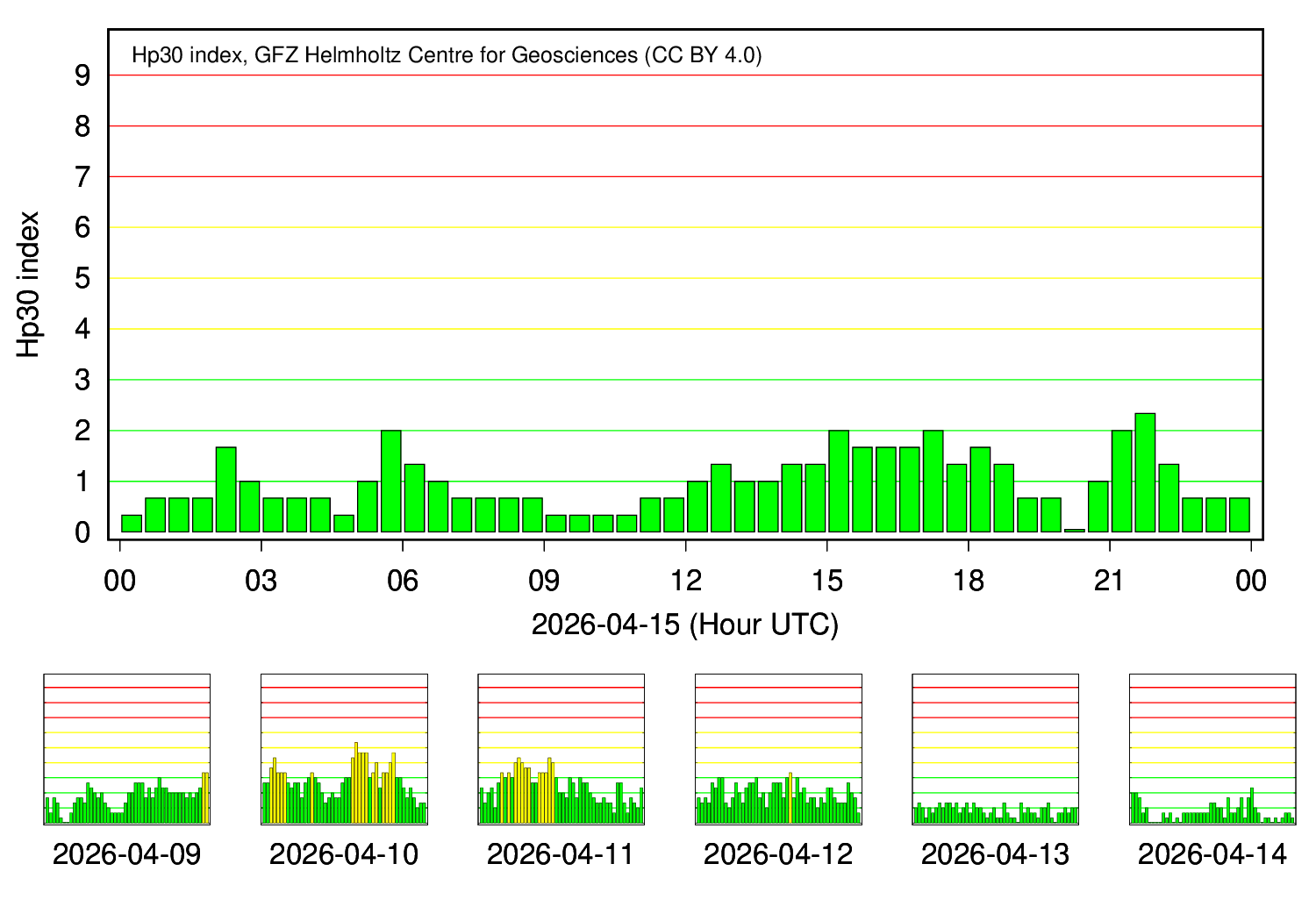This screenshot has width=1316, height=921.
Task: View the 2026-04-12 thumbnail plot
Action: [778, 749]
